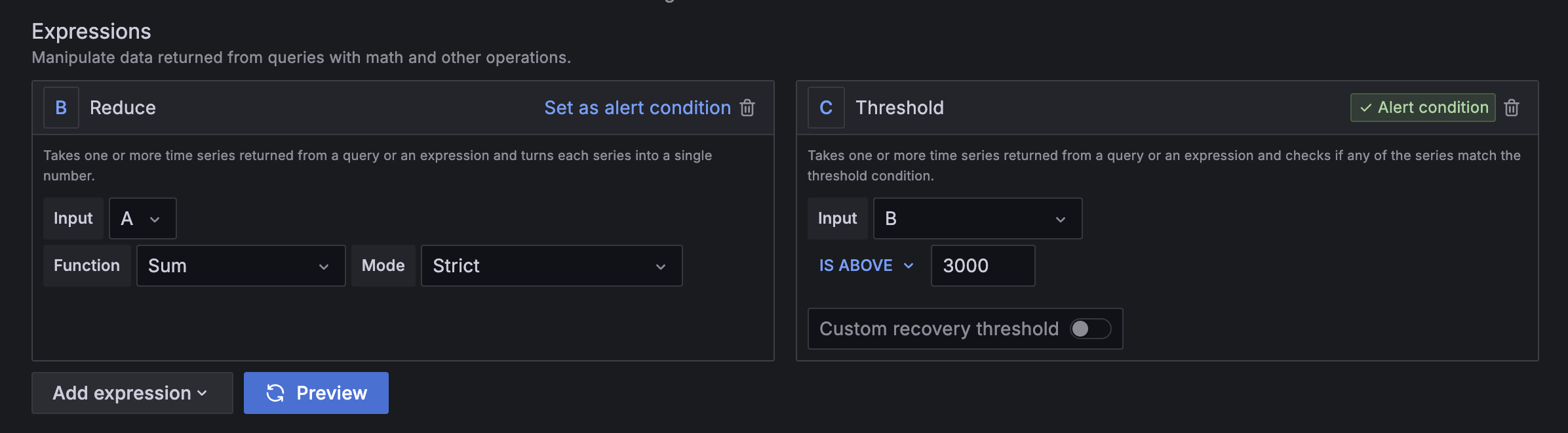The image size is (1568, 433).
Task: Click the B expression label badge
Action: tap(61, 107)
